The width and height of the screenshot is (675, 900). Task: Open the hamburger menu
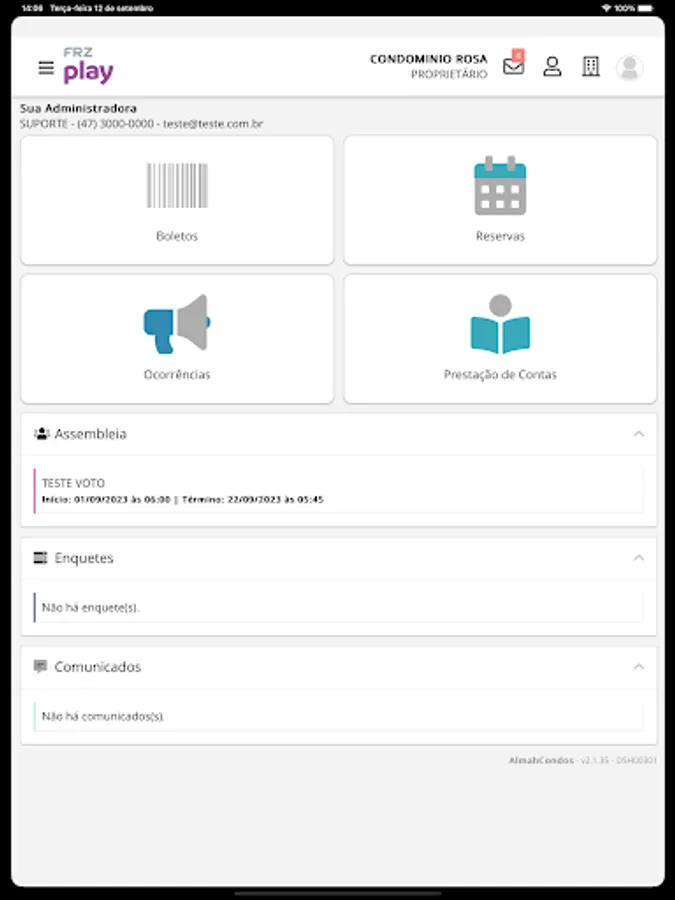[x=46, y=68]
